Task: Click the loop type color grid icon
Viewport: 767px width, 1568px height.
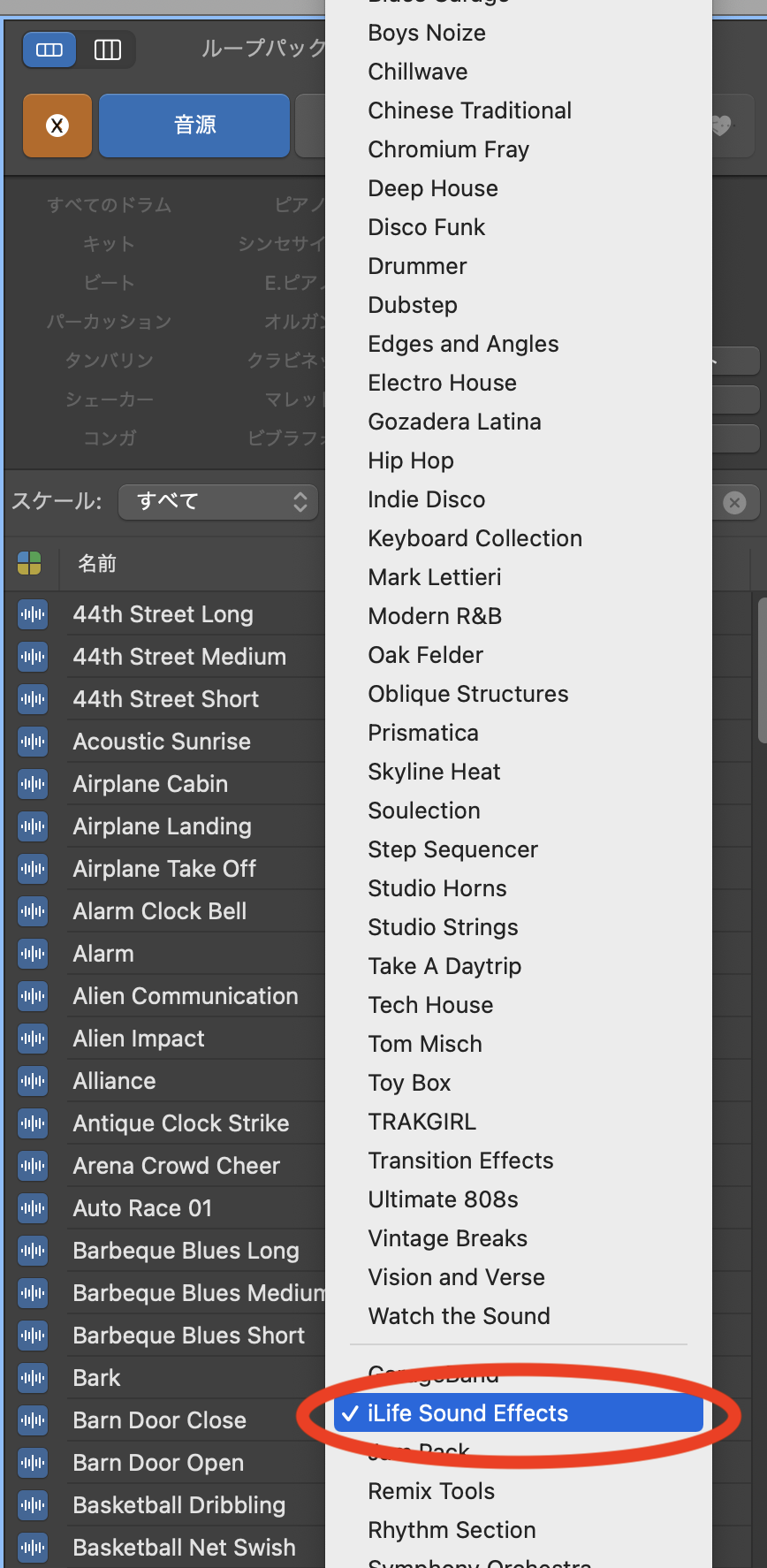Action: tap(29, 563)
